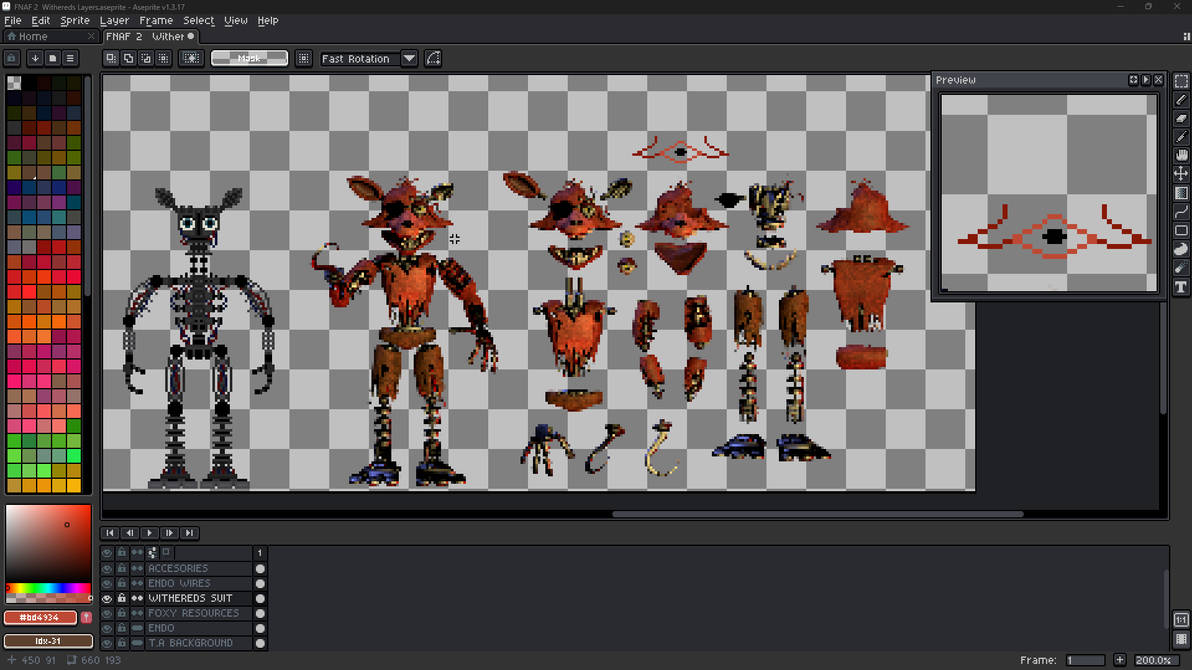Select the Blur tool icon
The width and height of the screenshot is (1192, 670).
[1181, 268]
